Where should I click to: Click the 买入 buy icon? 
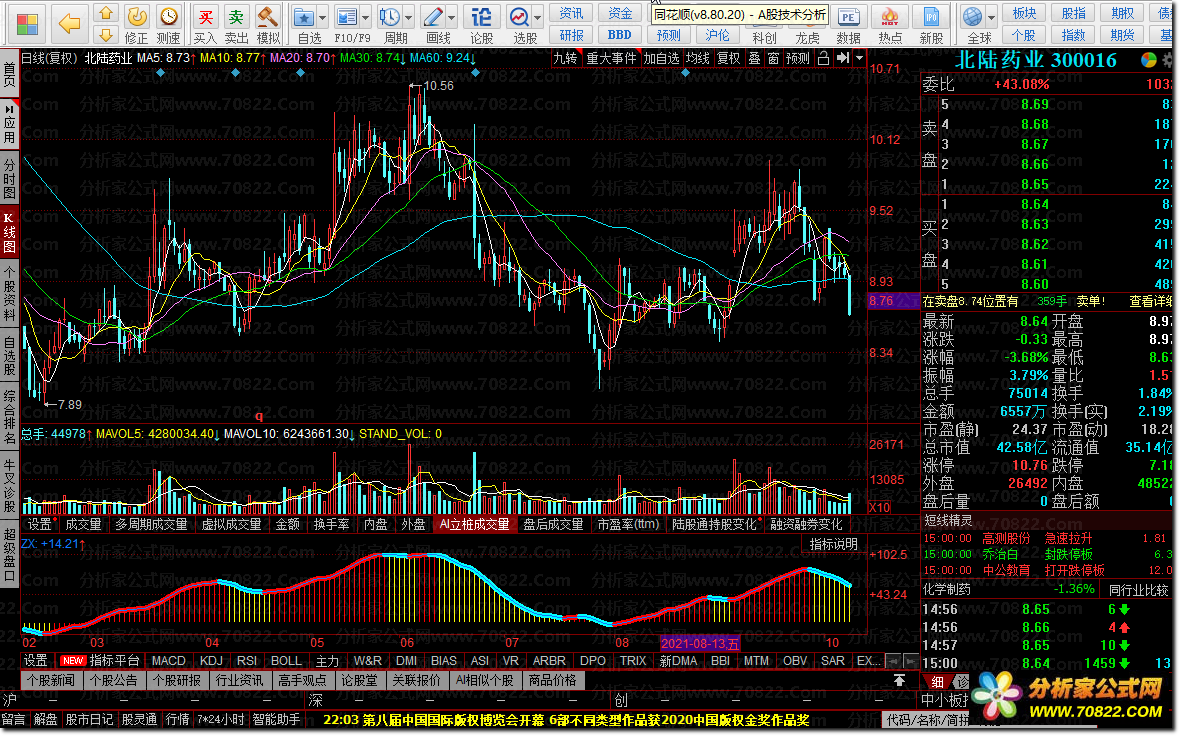tap(205, 24)
